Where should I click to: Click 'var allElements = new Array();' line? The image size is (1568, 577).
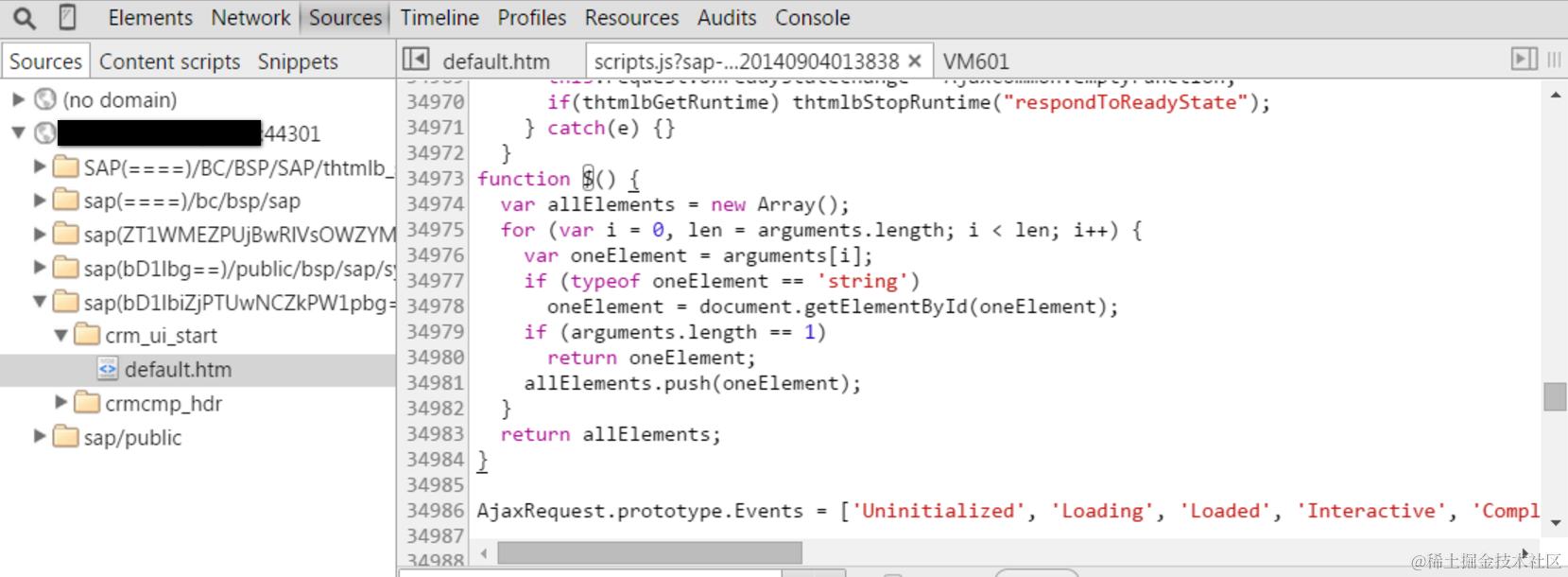point(675,204)
